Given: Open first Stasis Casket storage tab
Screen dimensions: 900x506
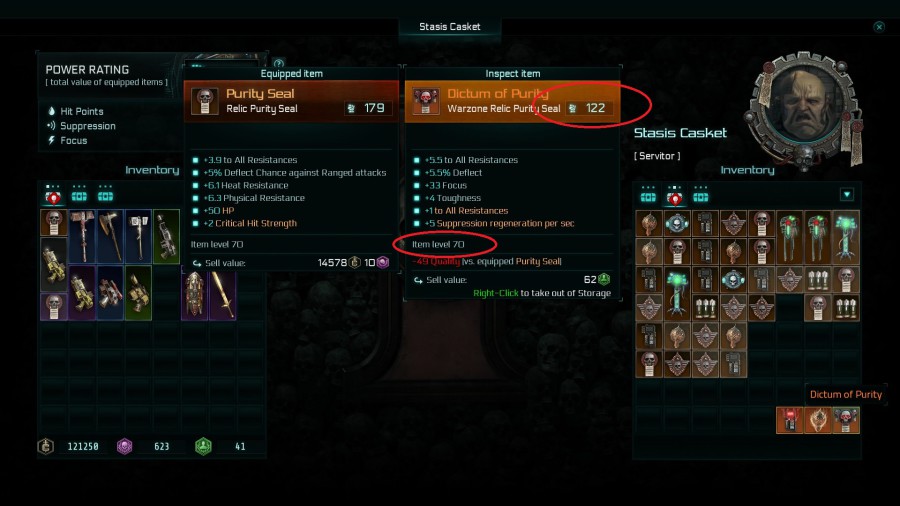Looking at the screenshot, I should [x=648, y=194].
